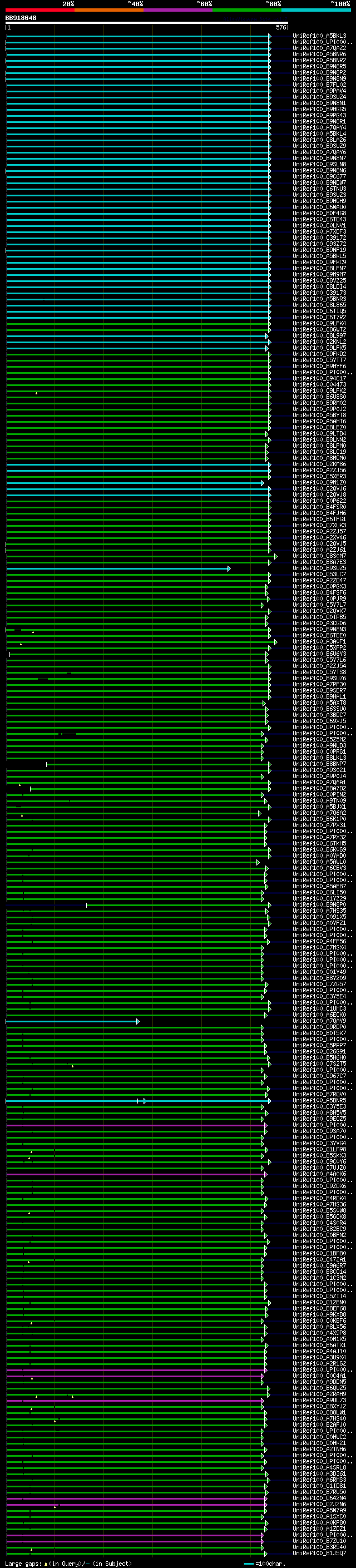Click the orange ~40% identity color segment
Viewport: 356px width, 1568px height.
pos(109,10)
